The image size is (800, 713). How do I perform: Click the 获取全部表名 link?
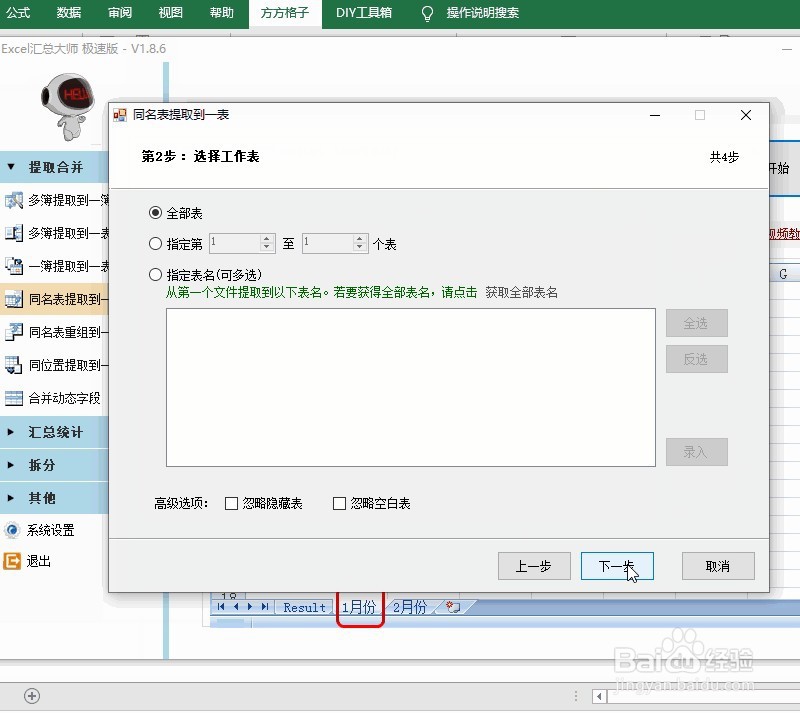(521, 292)
